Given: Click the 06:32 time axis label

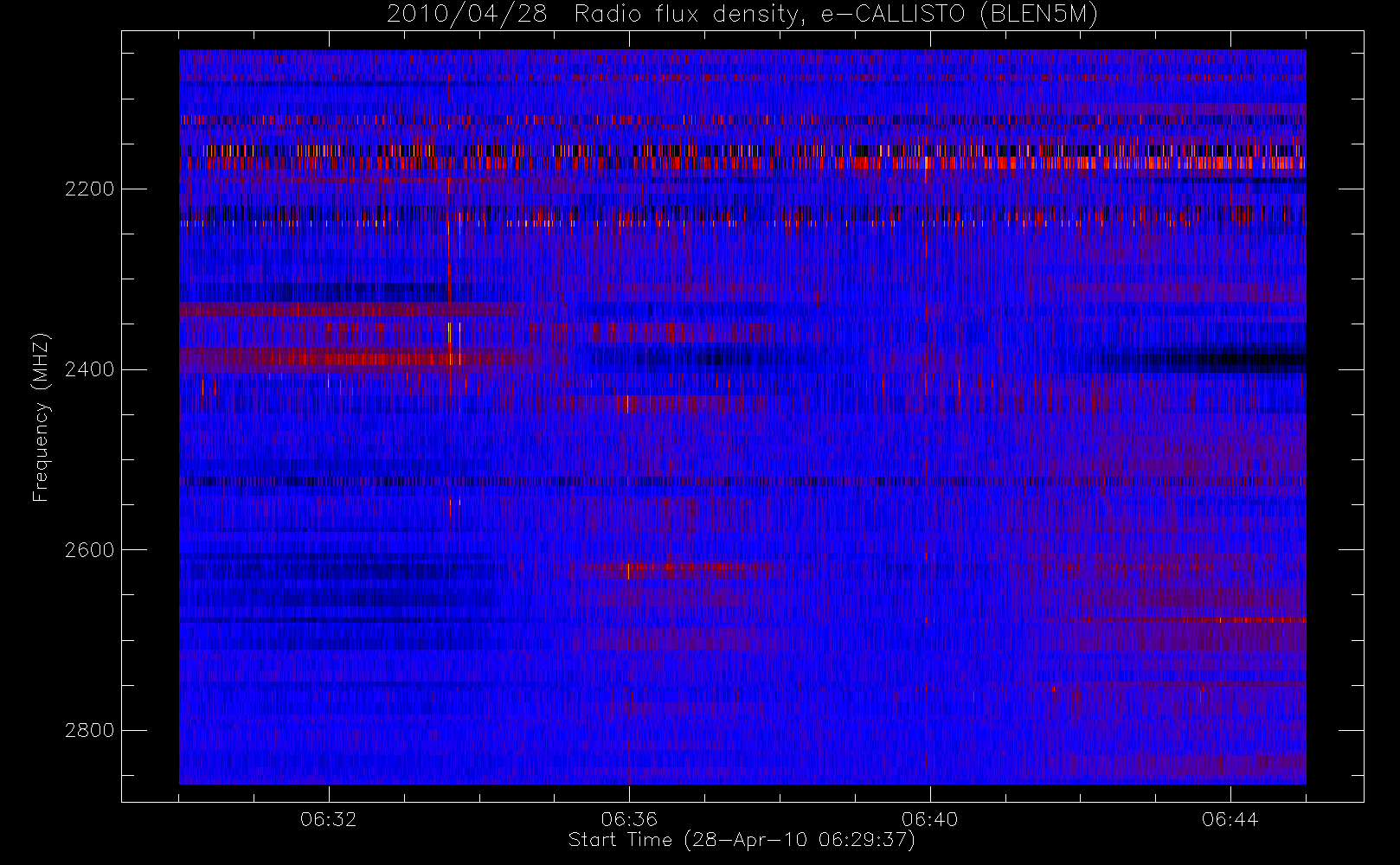Looking at the screenshot, I should tap(329, 819).
